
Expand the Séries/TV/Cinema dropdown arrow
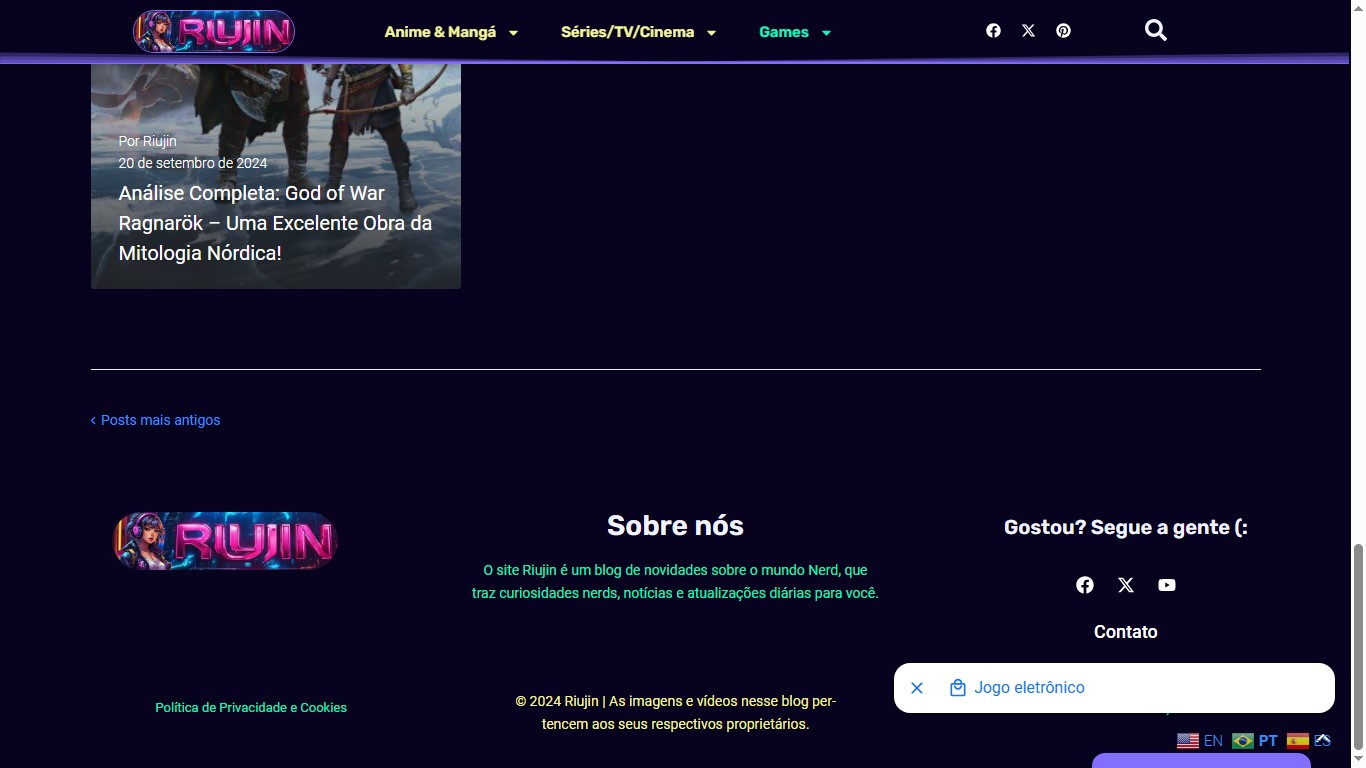point(712,33)
